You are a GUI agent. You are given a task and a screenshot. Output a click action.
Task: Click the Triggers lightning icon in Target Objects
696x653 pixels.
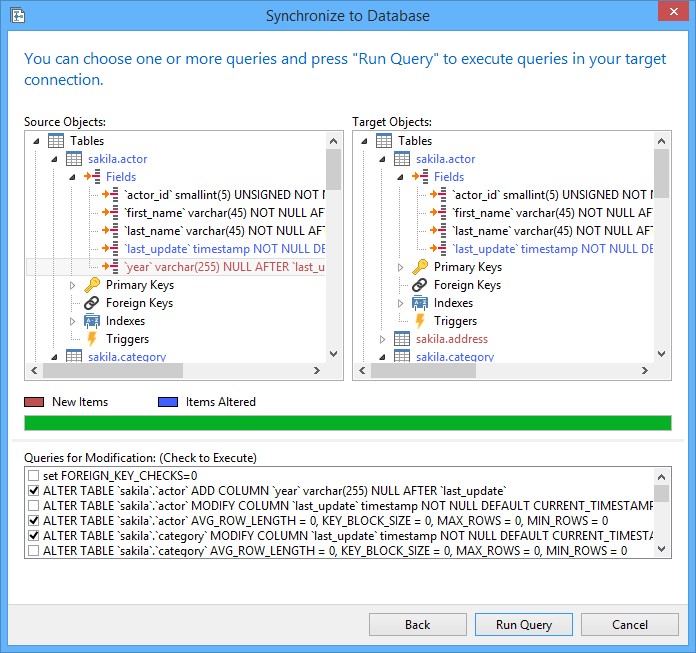tap(420, 321)
